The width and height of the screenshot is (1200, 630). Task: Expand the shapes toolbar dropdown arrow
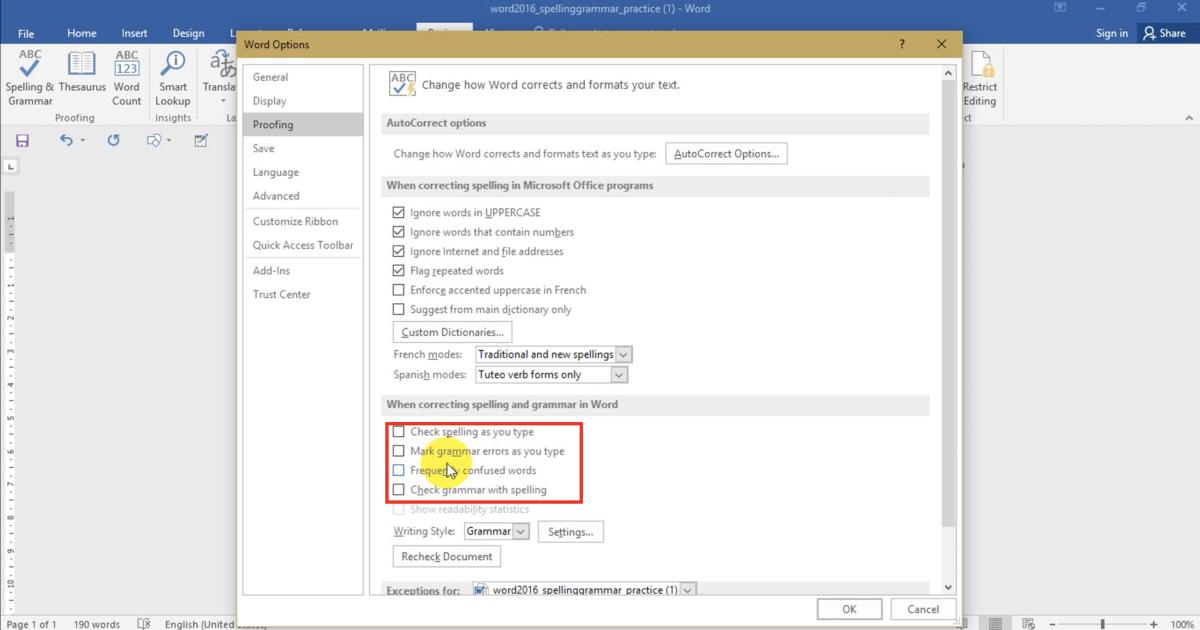169,141
